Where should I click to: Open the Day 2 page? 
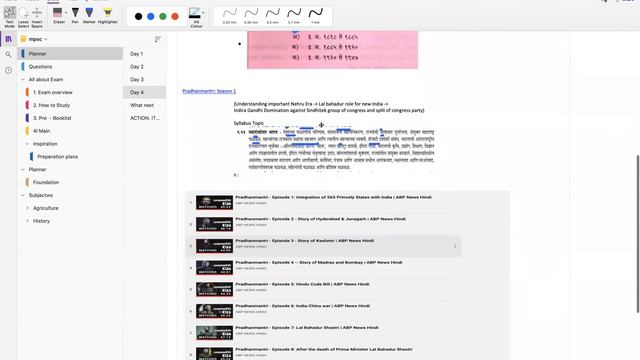[x=144, y=67]
